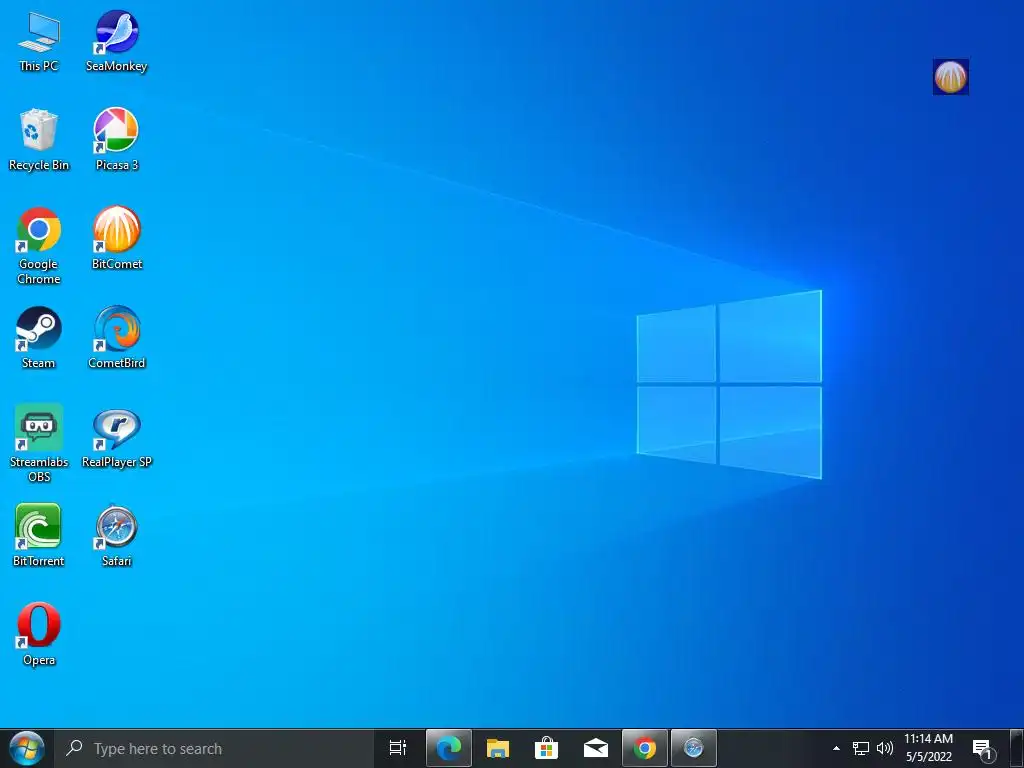This screenshot has width=1024, height=768.
Task: Switch to Chrome in the taskbar
Action: (645, 748)
